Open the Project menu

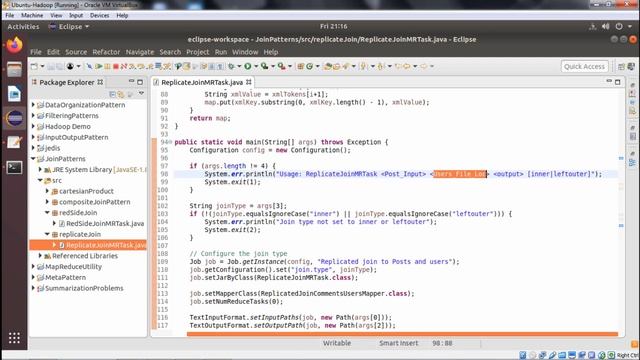[198, 52]
